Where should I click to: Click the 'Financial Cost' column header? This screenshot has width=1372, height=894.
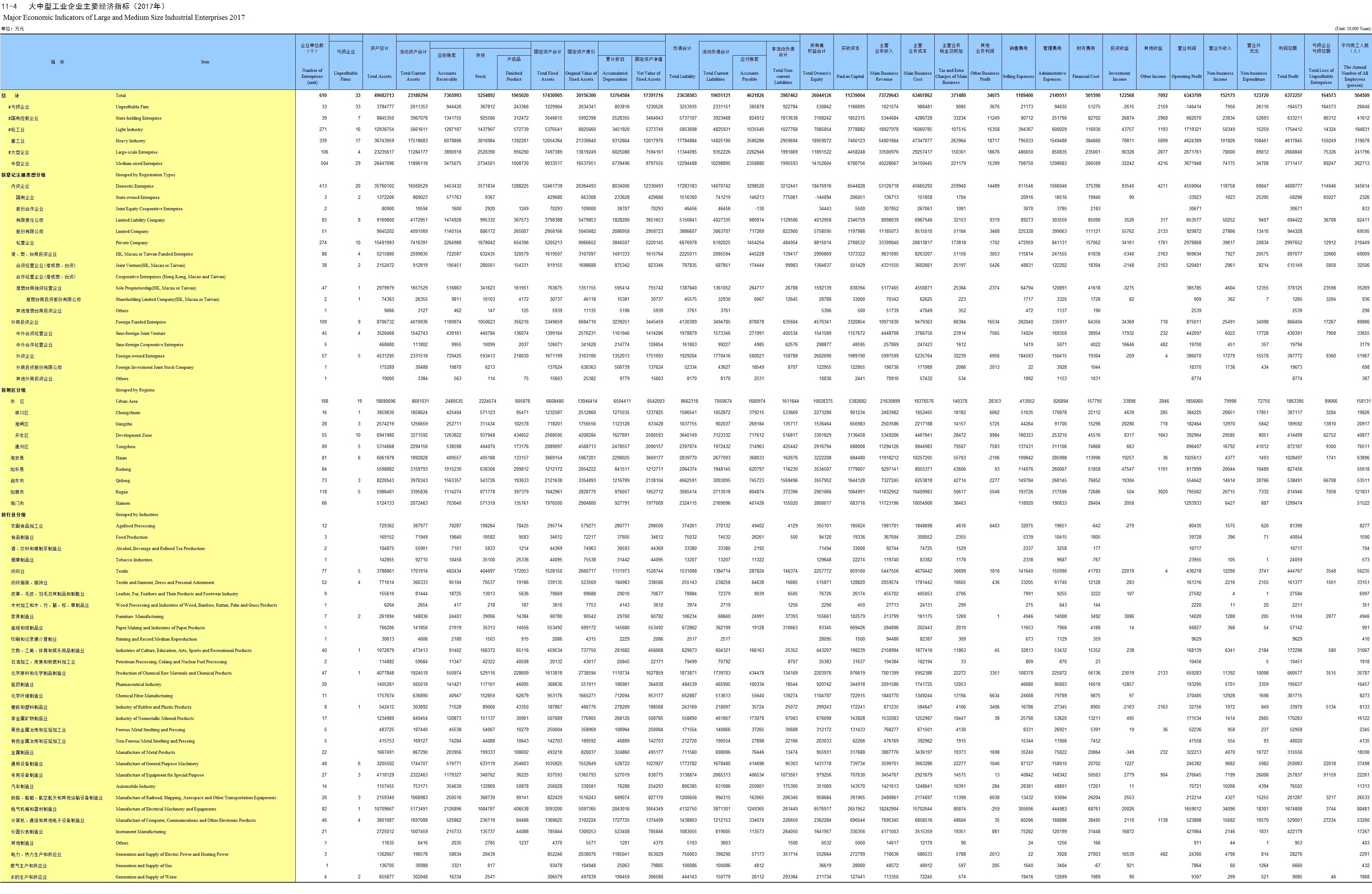1086,76
